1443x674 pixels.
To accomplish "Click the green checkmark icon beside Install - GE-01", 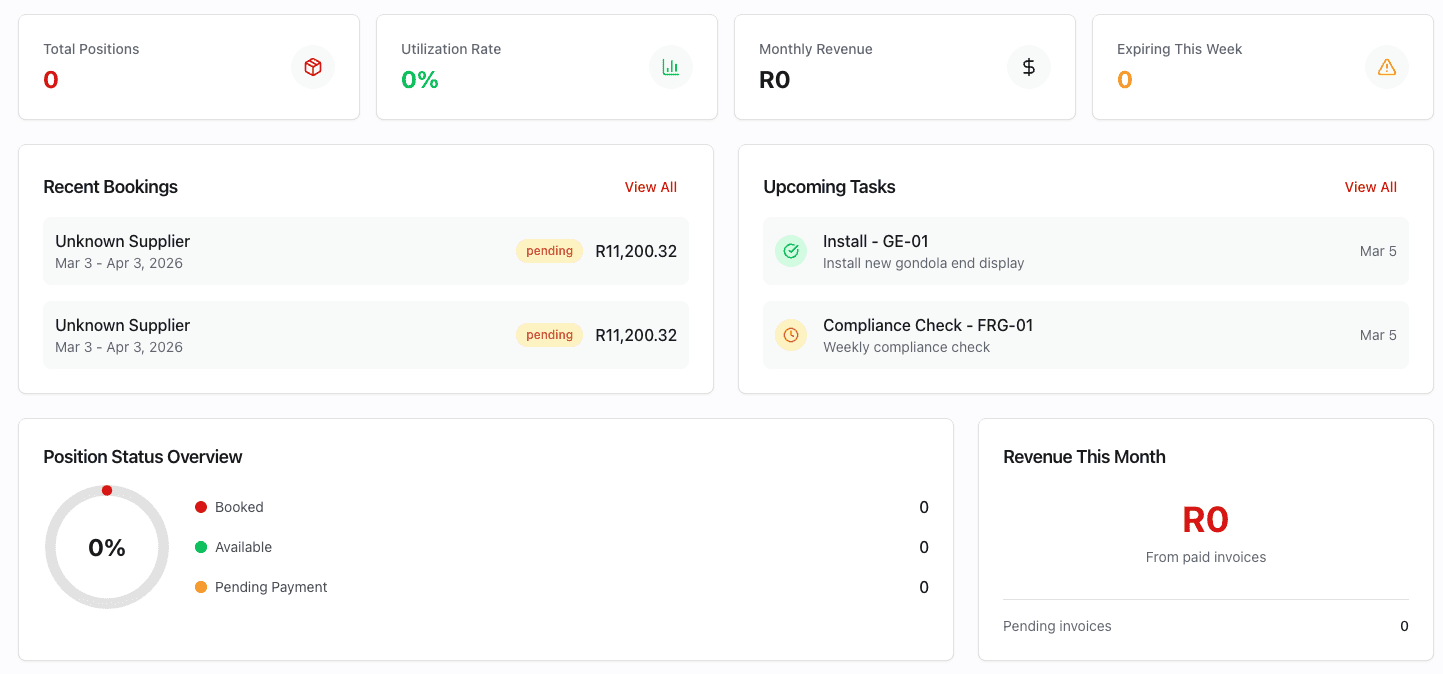I will [791, 250].
